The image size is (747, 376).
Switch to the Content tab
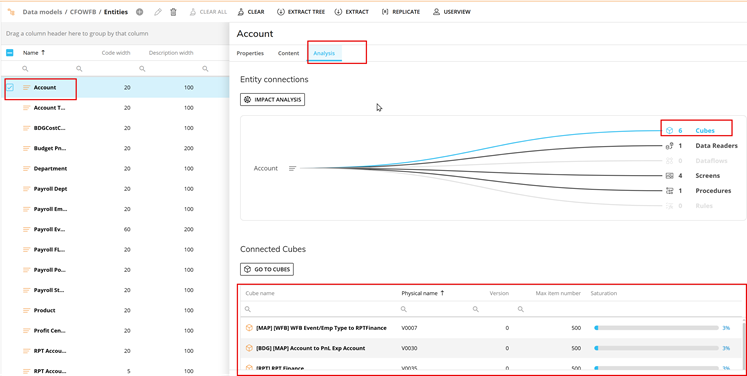(x=289, y=53)
